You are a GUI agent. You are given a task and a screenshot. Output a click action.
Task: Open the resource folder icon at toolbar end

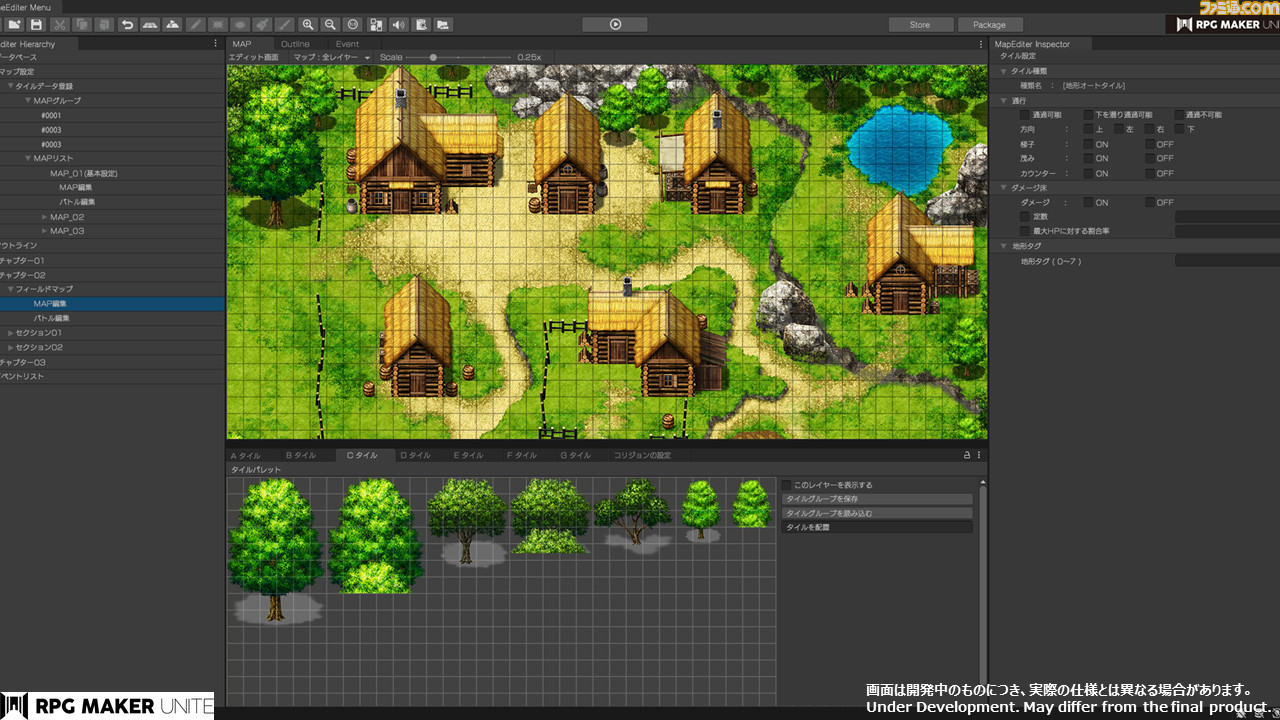[x=443, y=24]
